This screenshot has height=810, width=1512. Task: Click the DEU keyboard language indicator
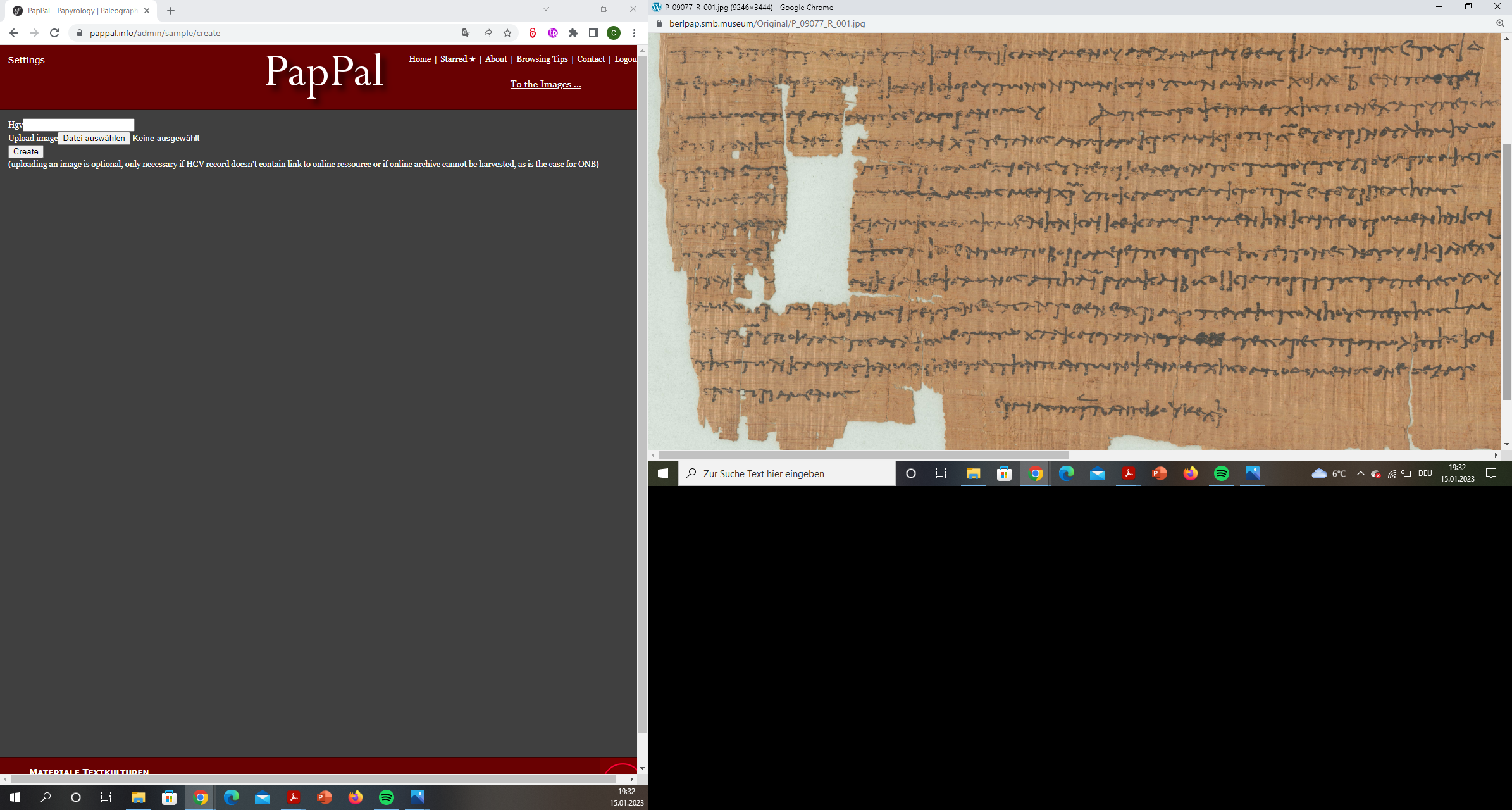[x=1425, y=473]
